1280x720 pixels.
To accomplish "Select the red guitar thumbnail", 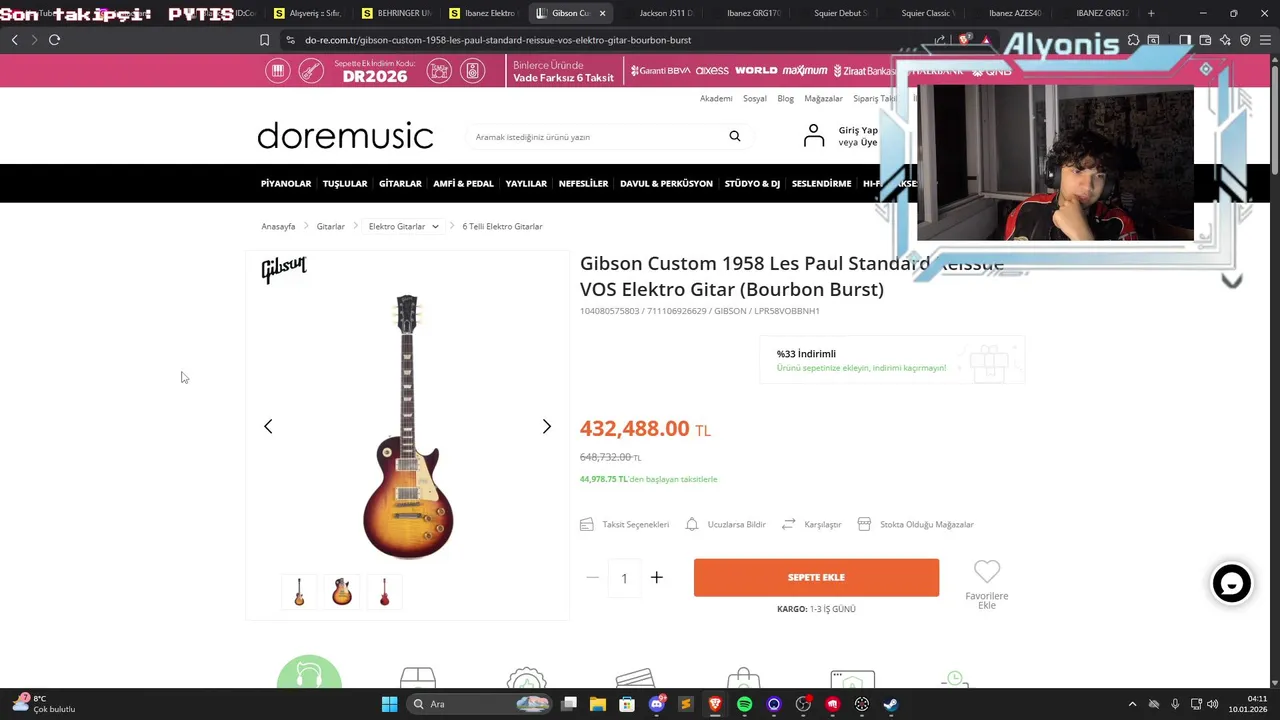I will tap(385, 592).
